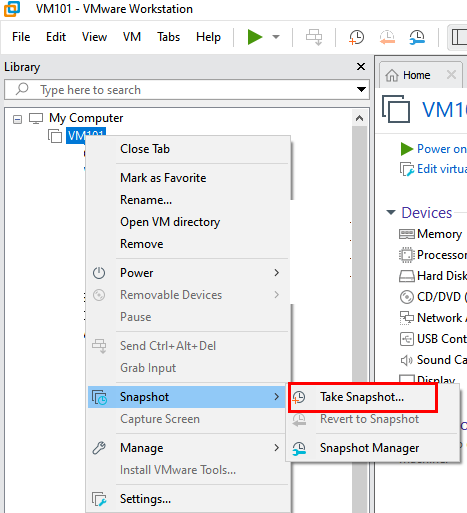Click the Library search input field
Image resolution: width=467 pixels, height=513 pixels.
point(187,89)
